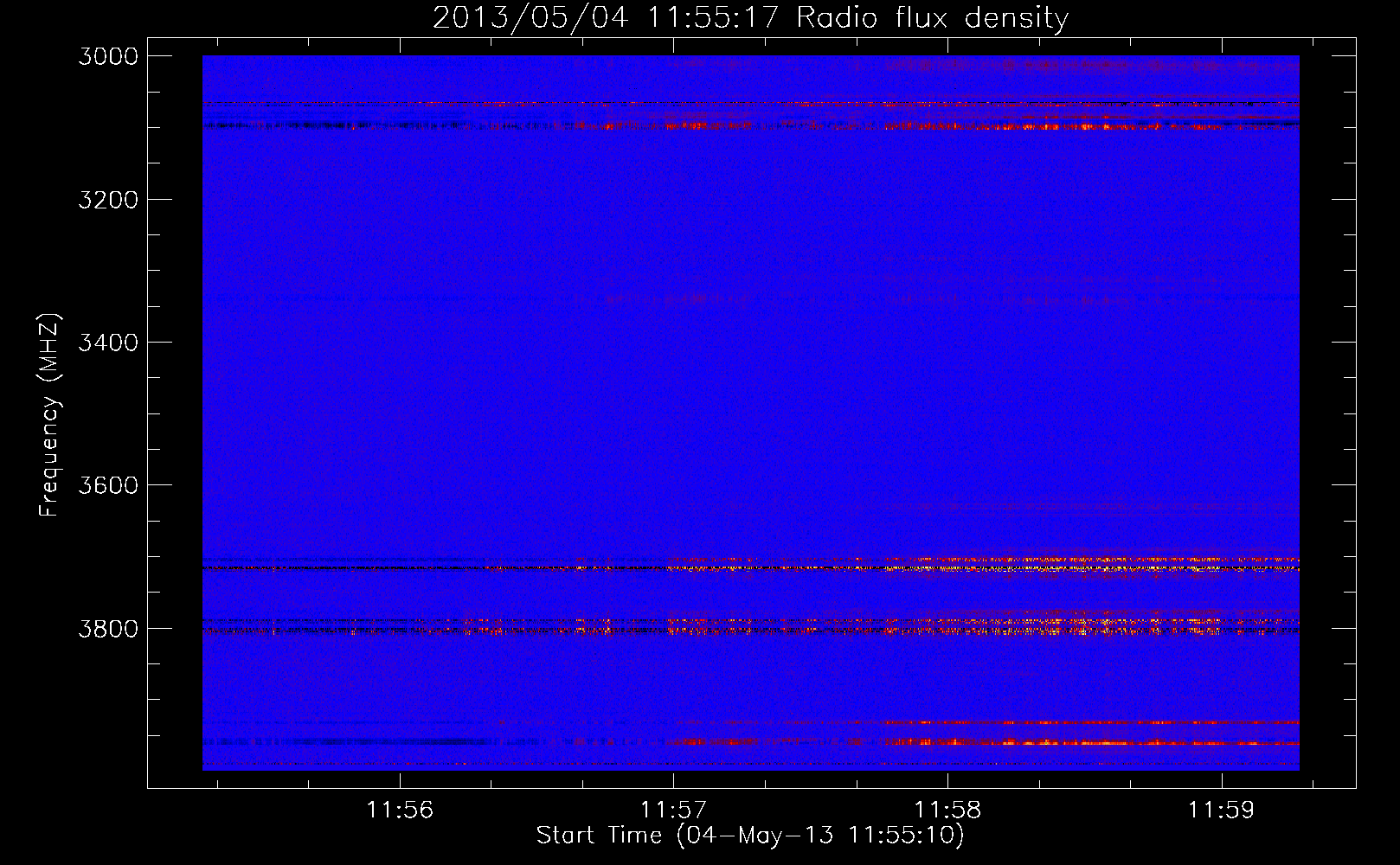Click the 3600 frequency tick label
This screenshot has height=865, width=1400.
tap(108, 485)
